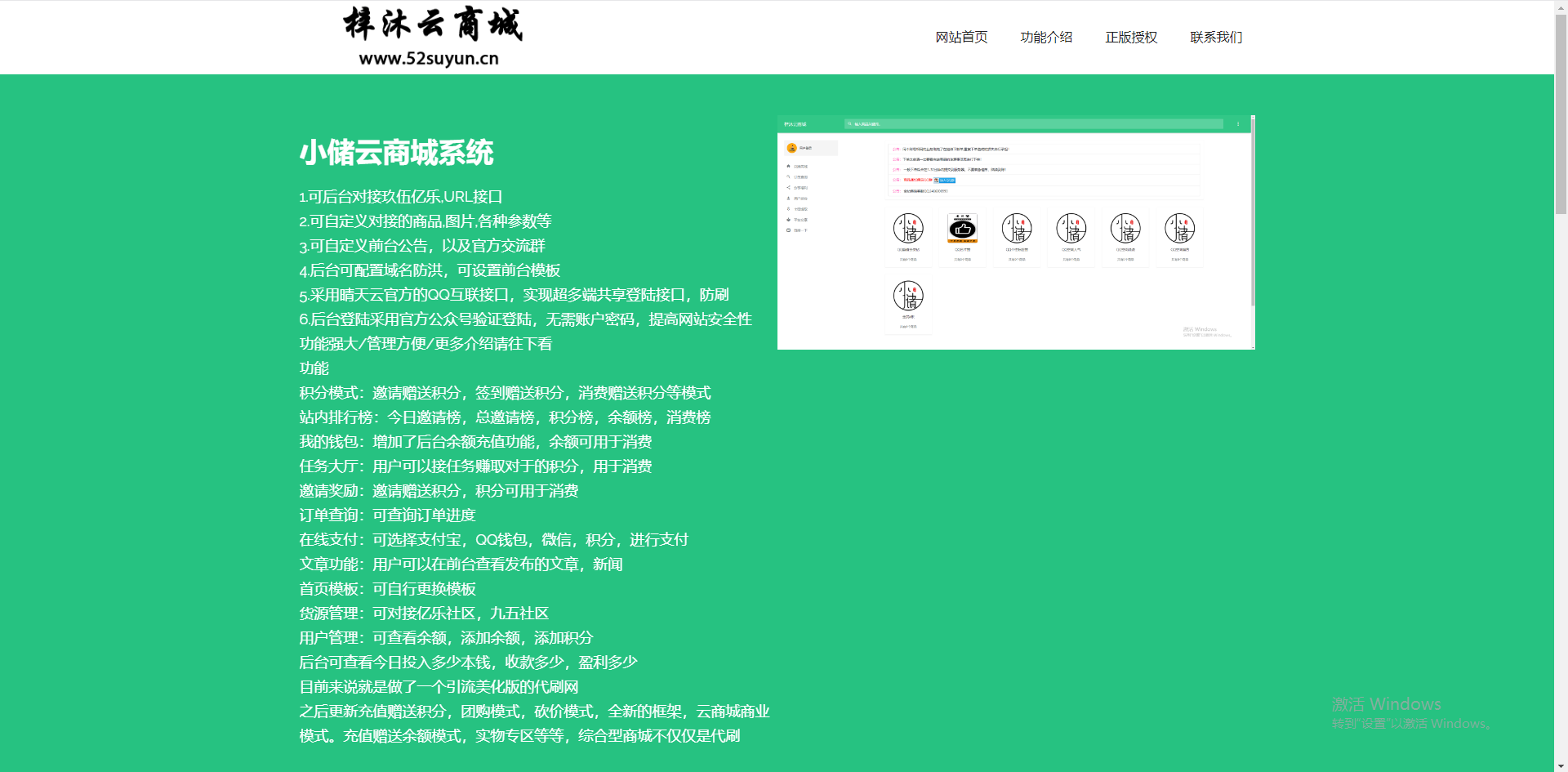Open the mall system preview screenshot
This screenshot has width=1568, height=772.
1016,232
